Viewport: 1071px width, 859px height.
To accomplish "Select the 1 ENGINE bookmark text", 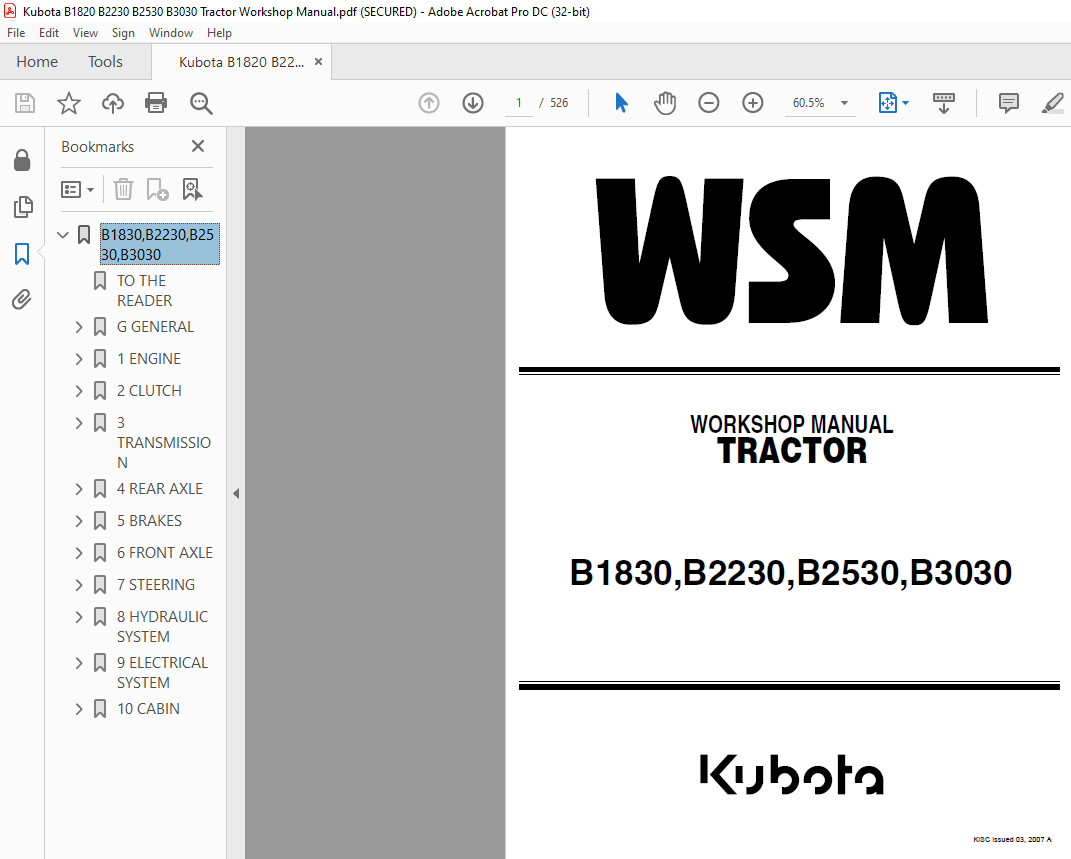I will 149,359.
